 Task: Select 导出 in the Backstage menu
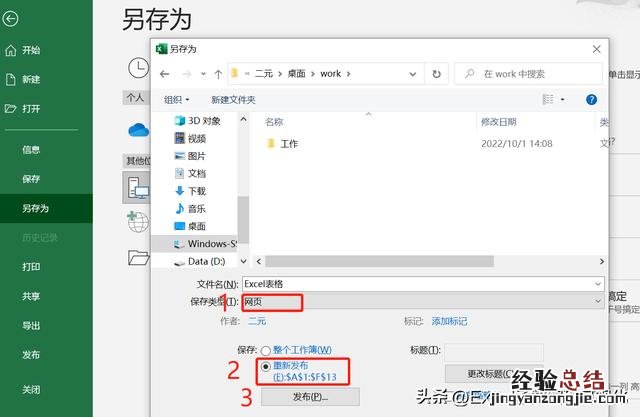(x=31, y=326)
